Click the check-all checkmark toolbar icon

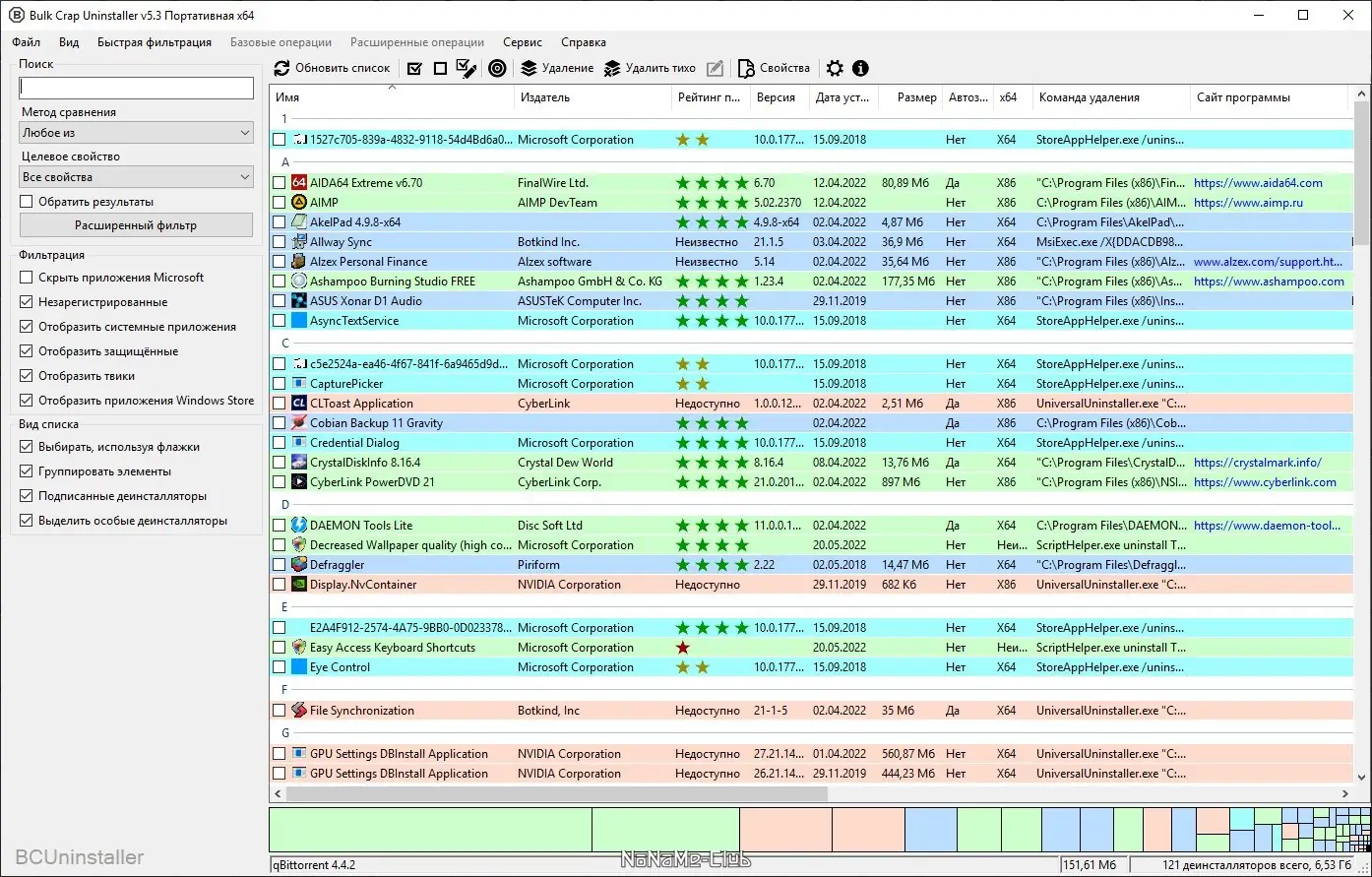414,68
